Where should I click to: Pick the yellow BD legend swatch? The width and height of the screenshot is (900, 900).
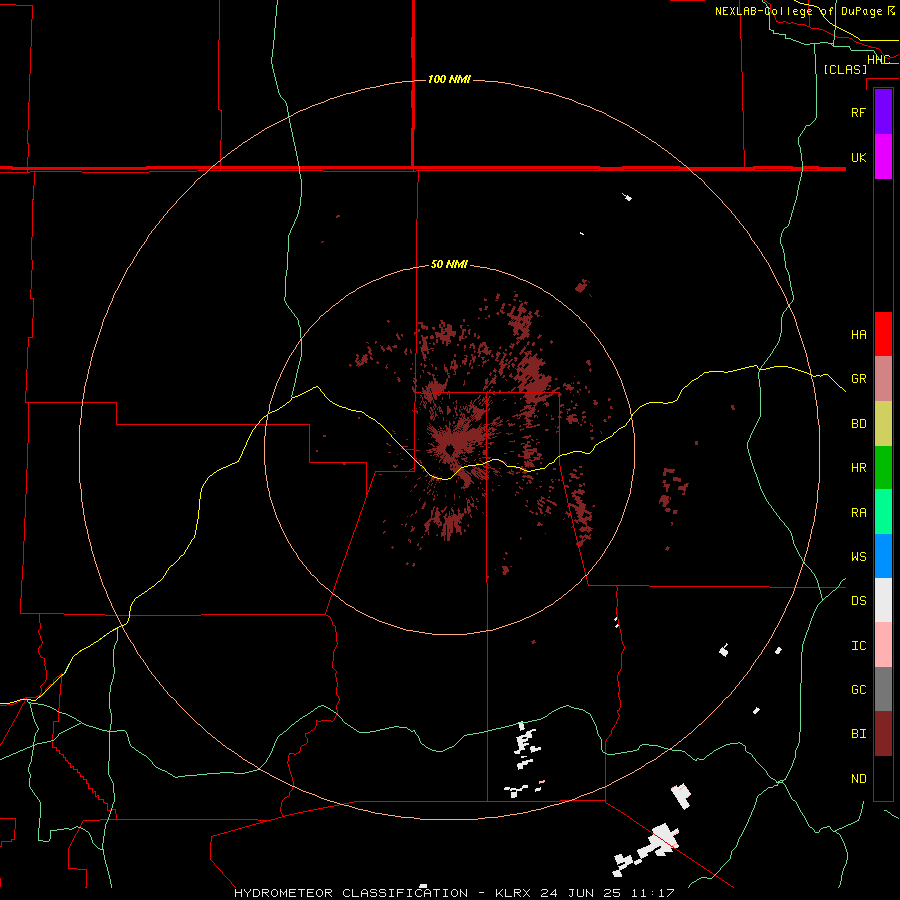(x=883, y=424)
